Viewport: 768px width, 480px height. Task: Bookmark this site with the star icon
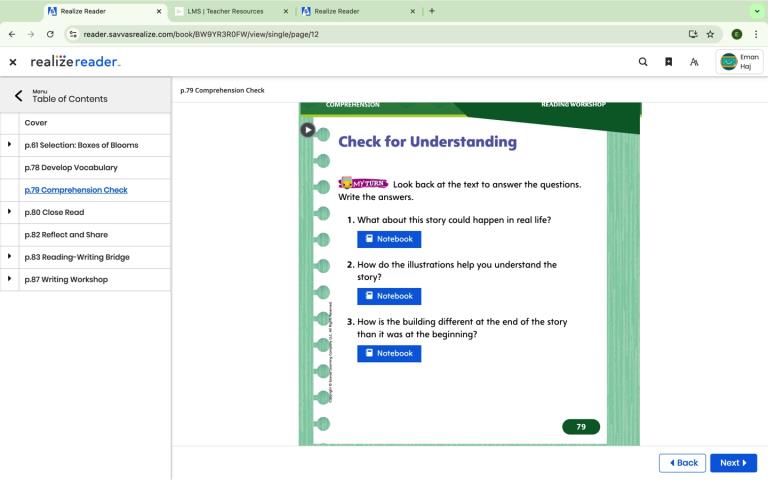710,34
